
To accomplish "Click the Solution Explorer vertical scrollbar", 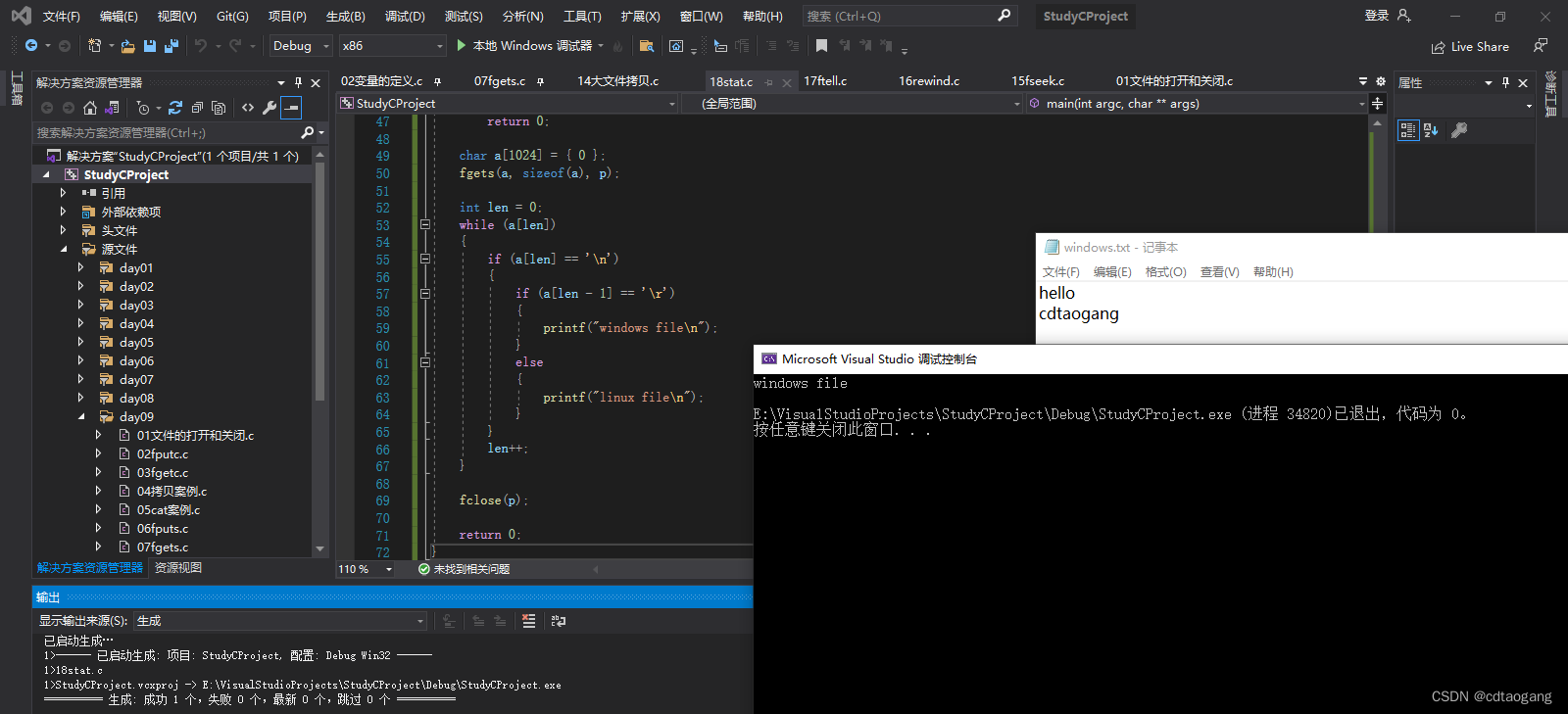I will click(x=319, y=351).
